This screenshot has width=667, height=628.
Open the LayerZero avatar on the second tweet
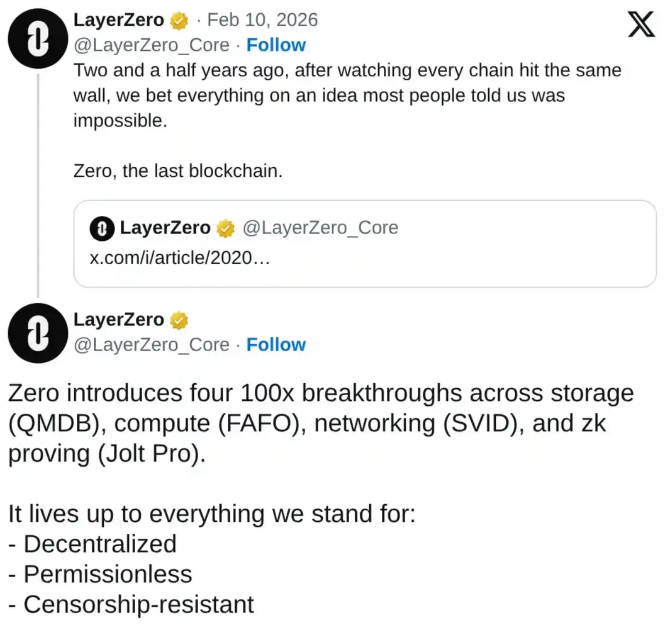point(37,332)
